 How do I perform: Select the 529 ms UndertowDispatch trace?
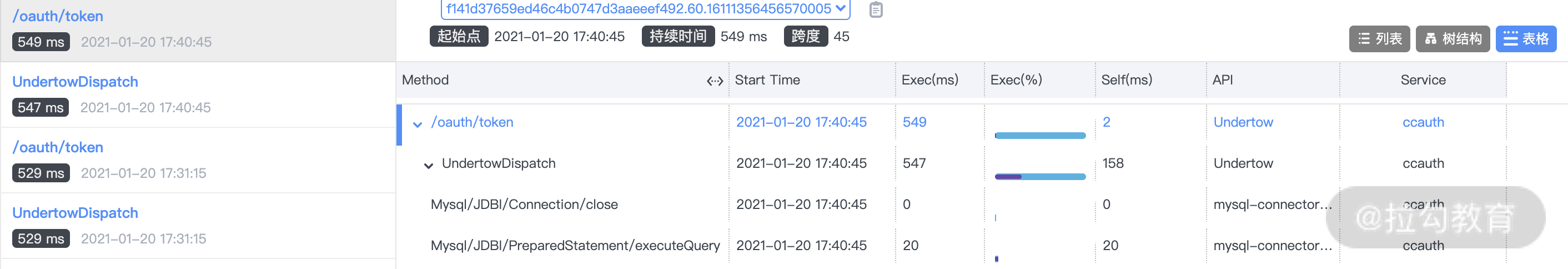coord(75,213)
